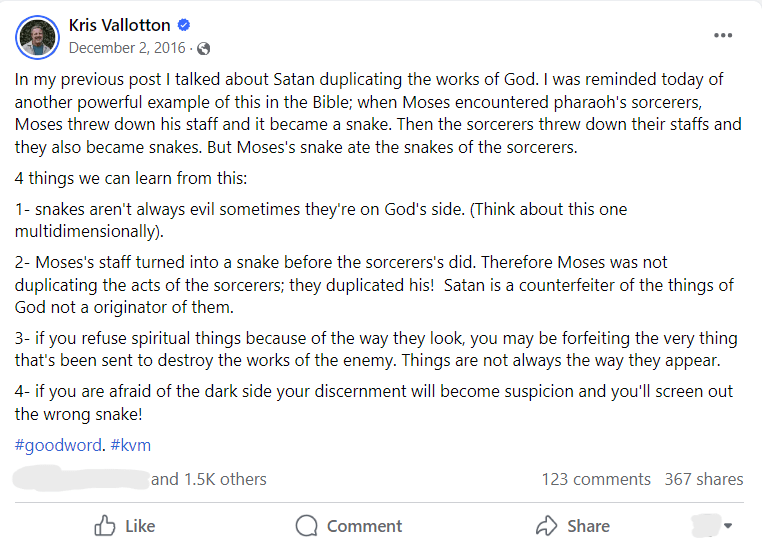This screenshot has width=762, height=538.
Task: View the 367 shares list
Action: [x=704, y=479]
